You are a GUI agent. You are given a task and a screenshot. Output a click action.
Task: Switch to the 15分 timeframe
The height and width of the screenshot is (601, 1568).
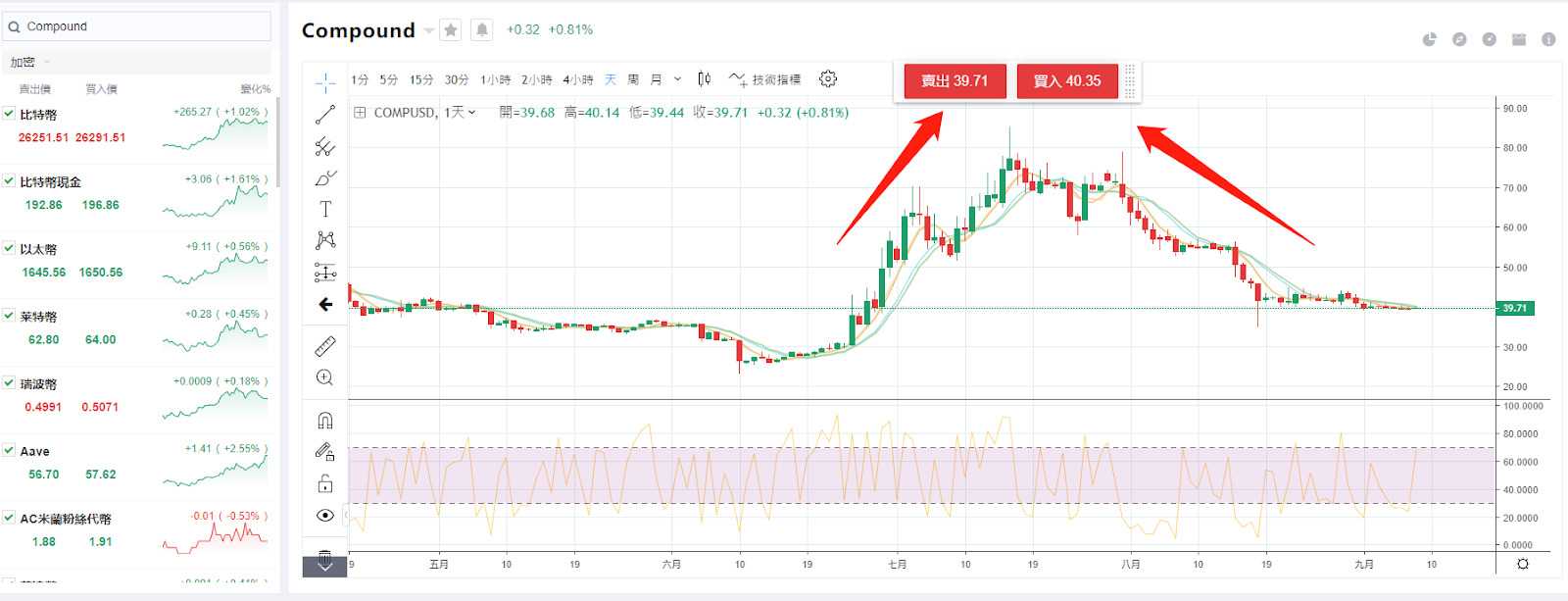(x=421, y=79)
